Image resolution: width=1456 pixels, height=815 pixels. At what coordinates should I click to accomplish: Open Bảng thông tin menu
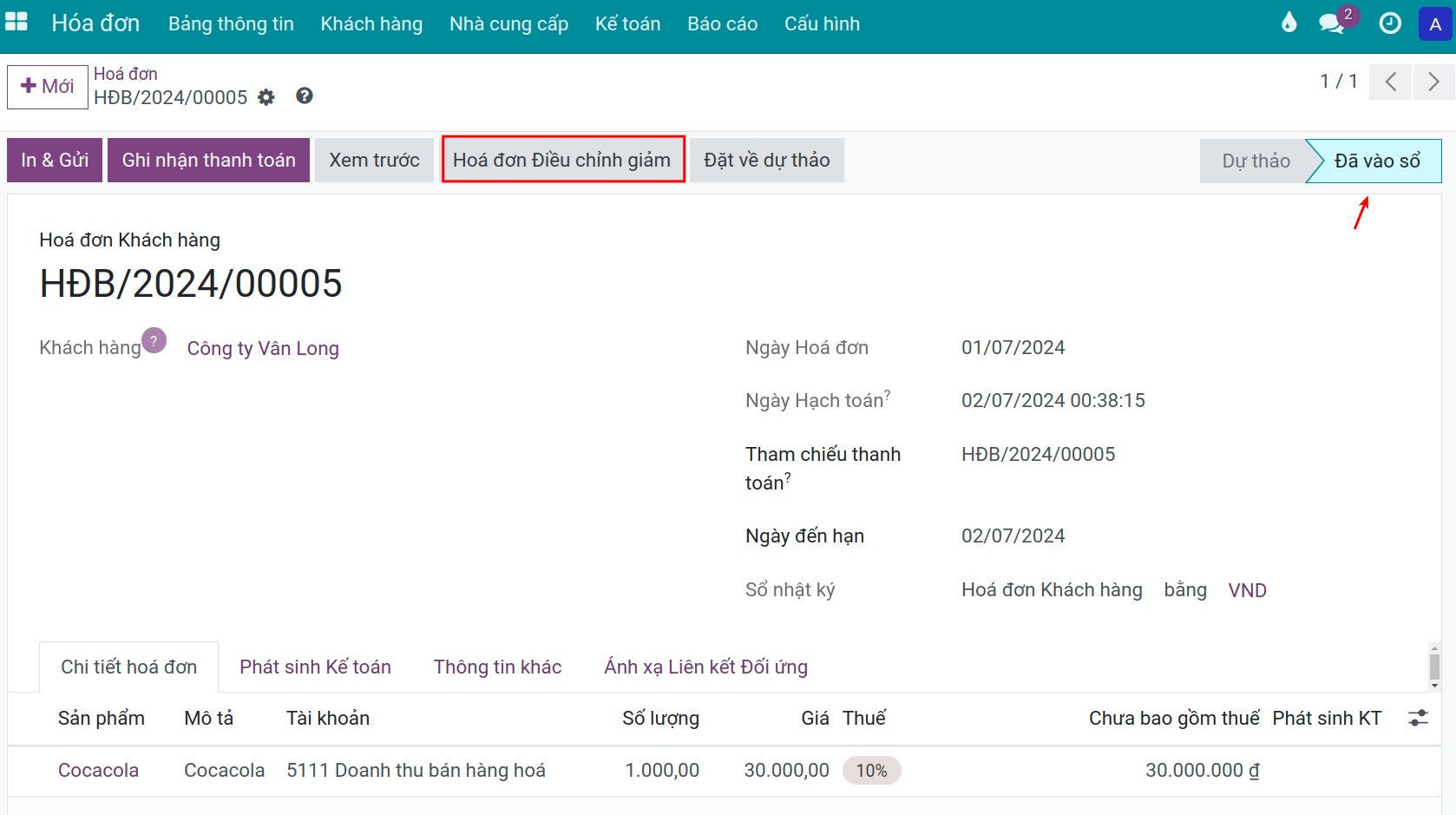[231, 23]
